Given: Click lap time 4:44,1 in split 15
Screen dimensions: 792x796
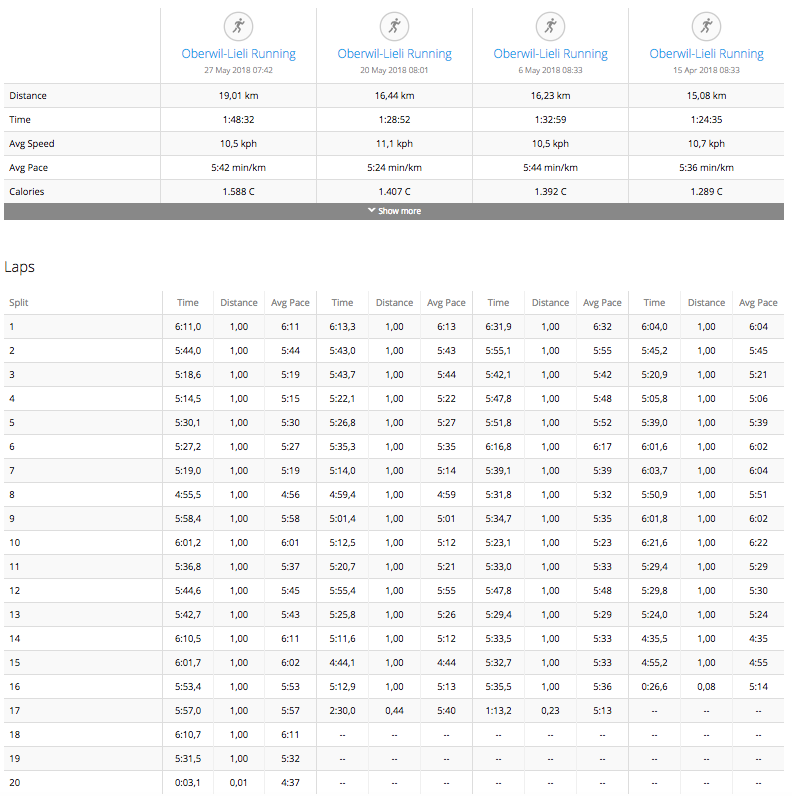Looking at the screenshot, I should [x=342, y=662].
